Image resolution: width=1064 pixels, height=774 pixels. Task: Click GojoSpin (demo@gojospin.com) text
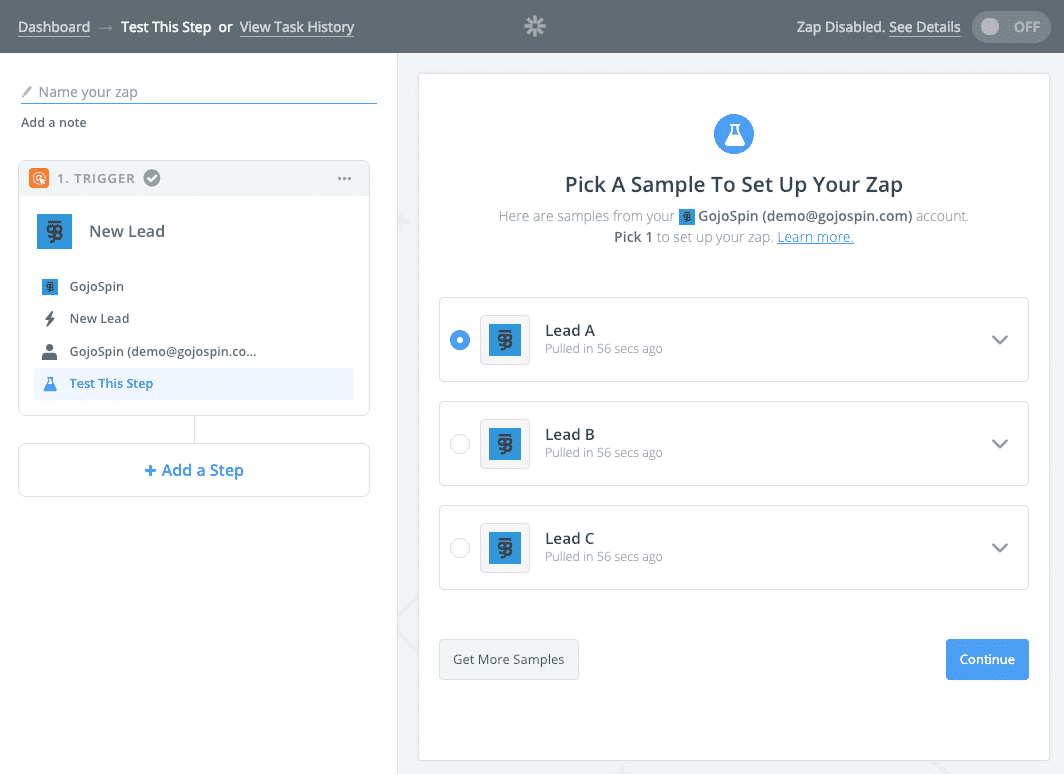point(805,216)
